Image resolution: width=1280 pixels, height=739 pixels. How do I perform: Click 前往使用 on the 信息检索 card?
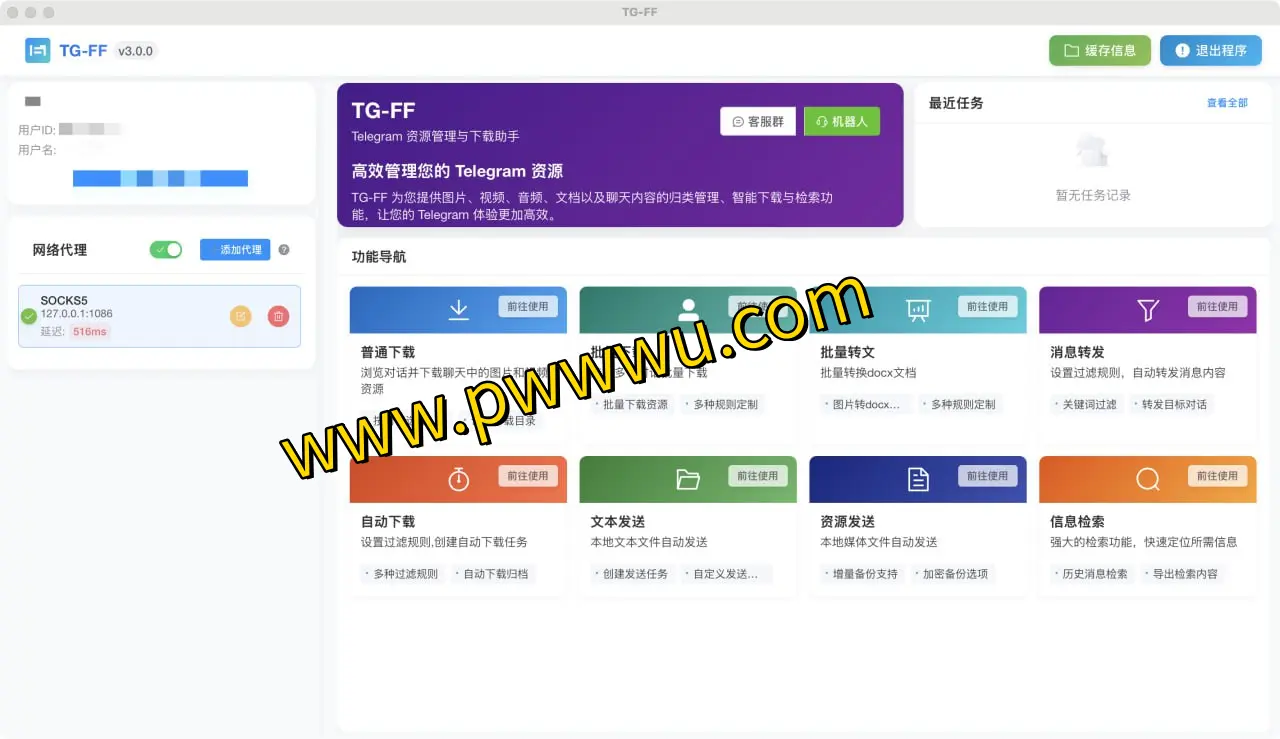[x=1217, y=476]
